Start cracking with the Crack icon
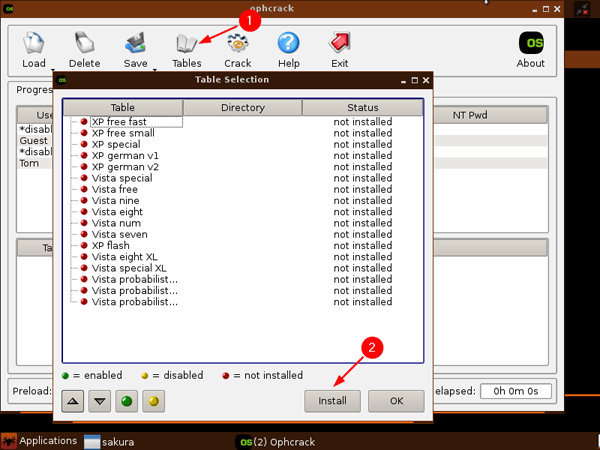600x450 pixels. (x=237, y=44)
